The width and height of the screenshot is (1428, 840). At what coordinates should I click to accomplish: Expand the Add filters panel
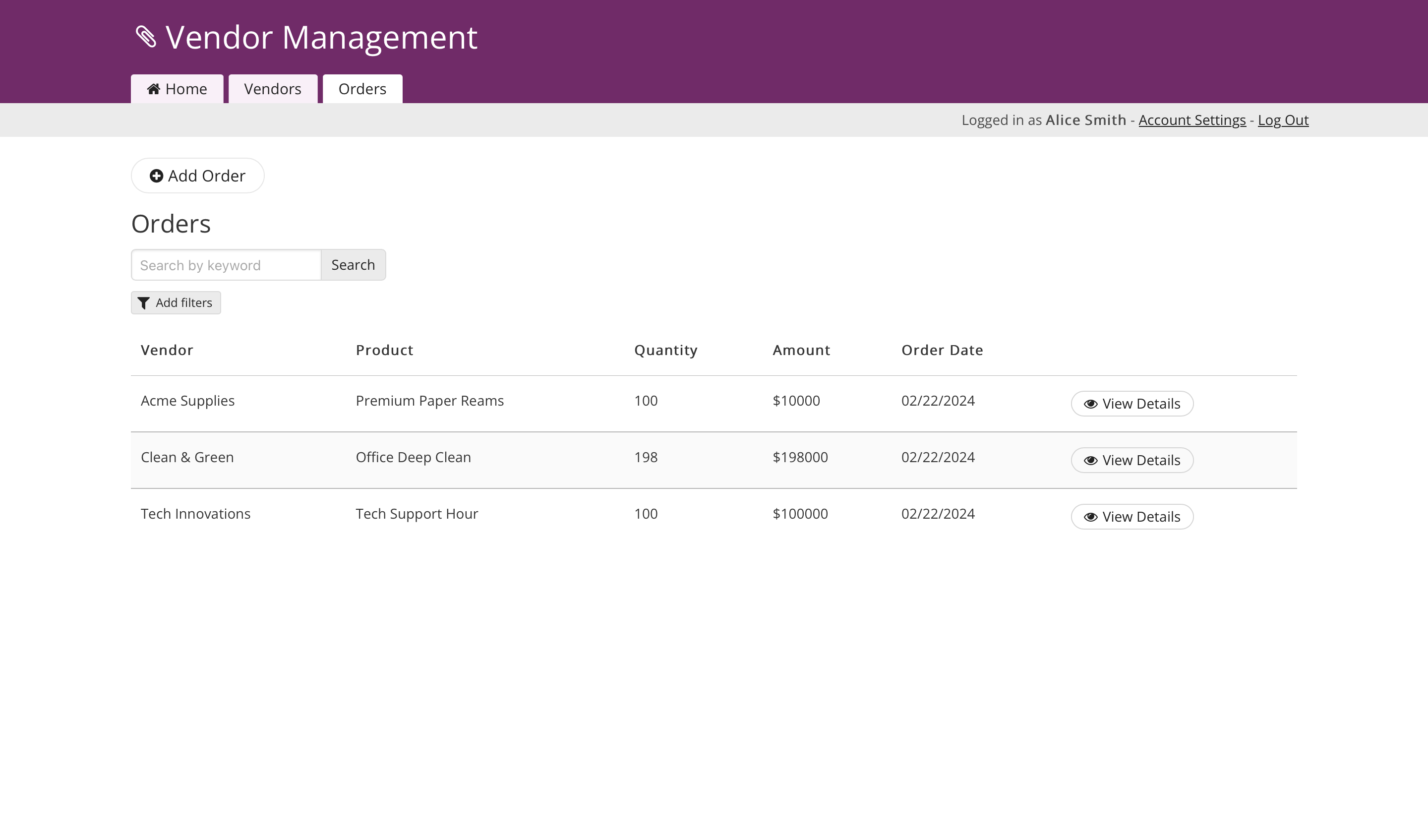[176, 302]
